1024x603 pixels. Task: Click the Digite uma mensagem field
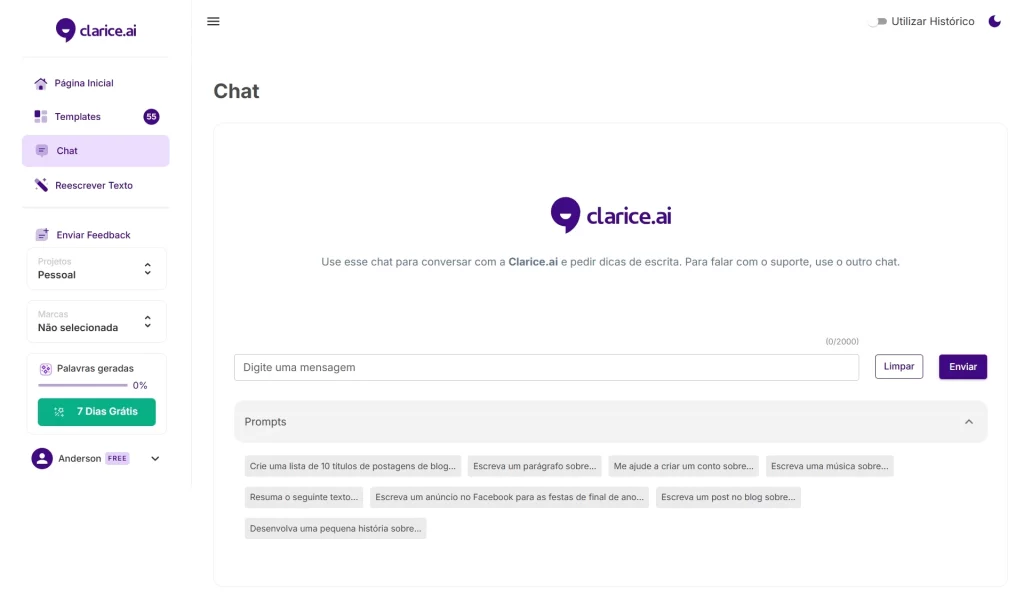pos(546,367)
